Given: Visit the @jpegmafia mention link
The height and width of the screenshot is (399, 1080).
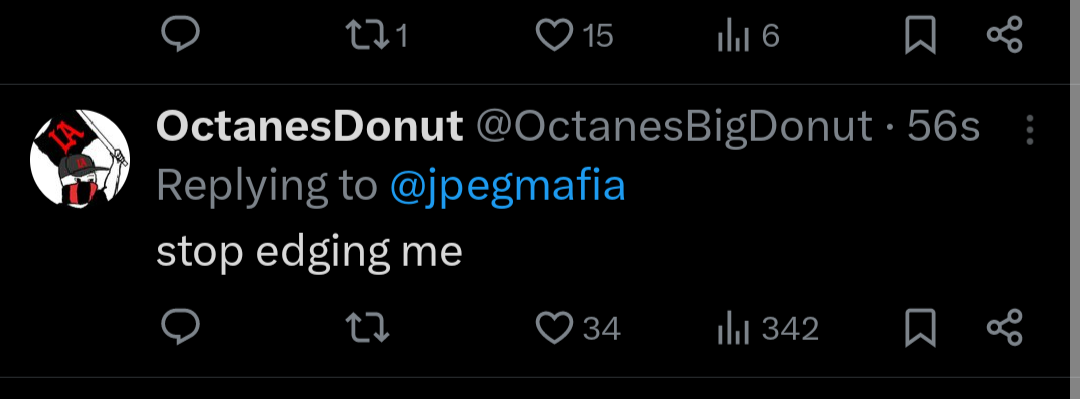Looking at the screenshot, I should click(508, 187).
